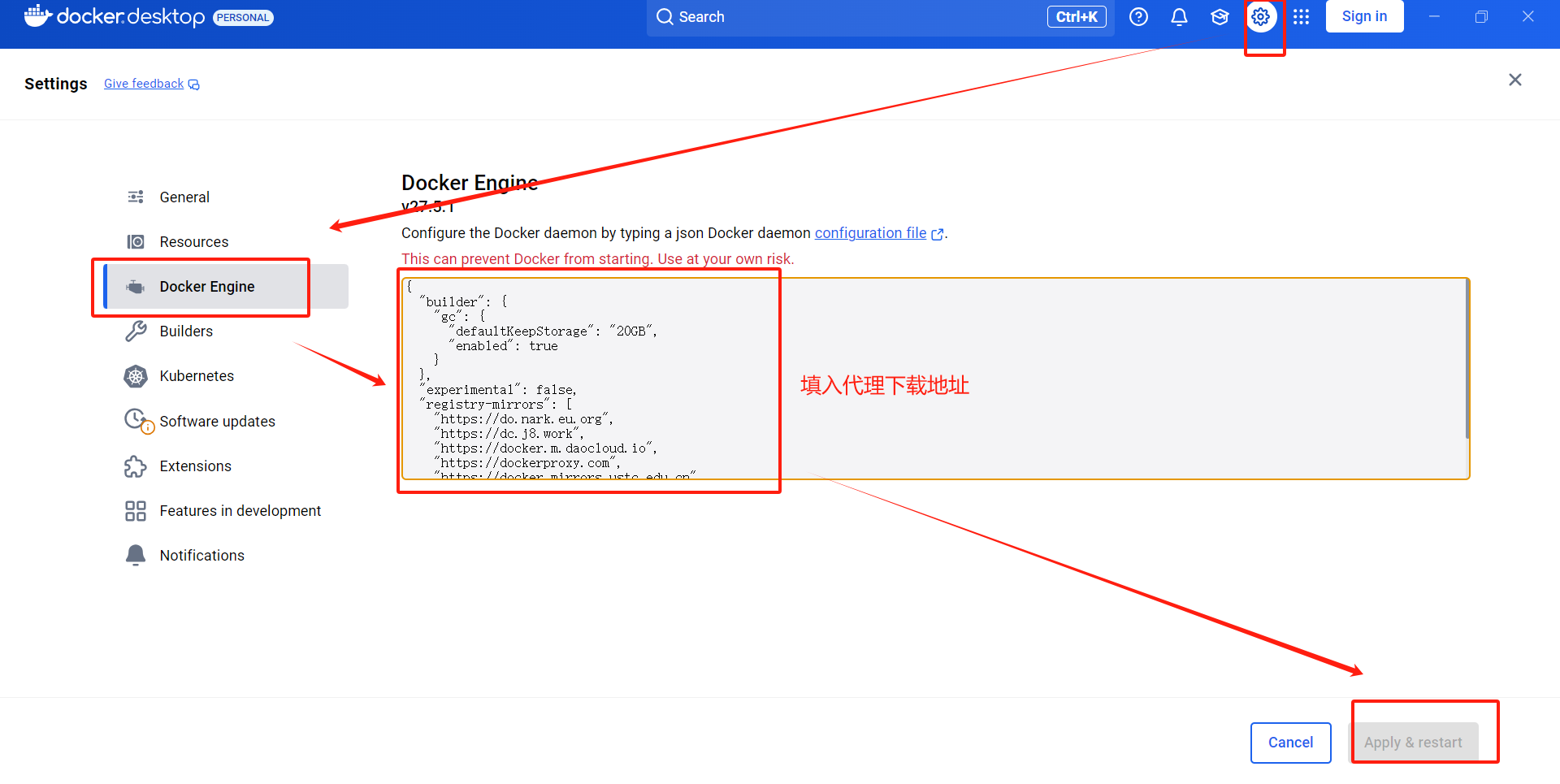Viewport: 1560px width, 784px height.
Task: Click the Kubernetes wheel icon
Action: click(136, 376)
